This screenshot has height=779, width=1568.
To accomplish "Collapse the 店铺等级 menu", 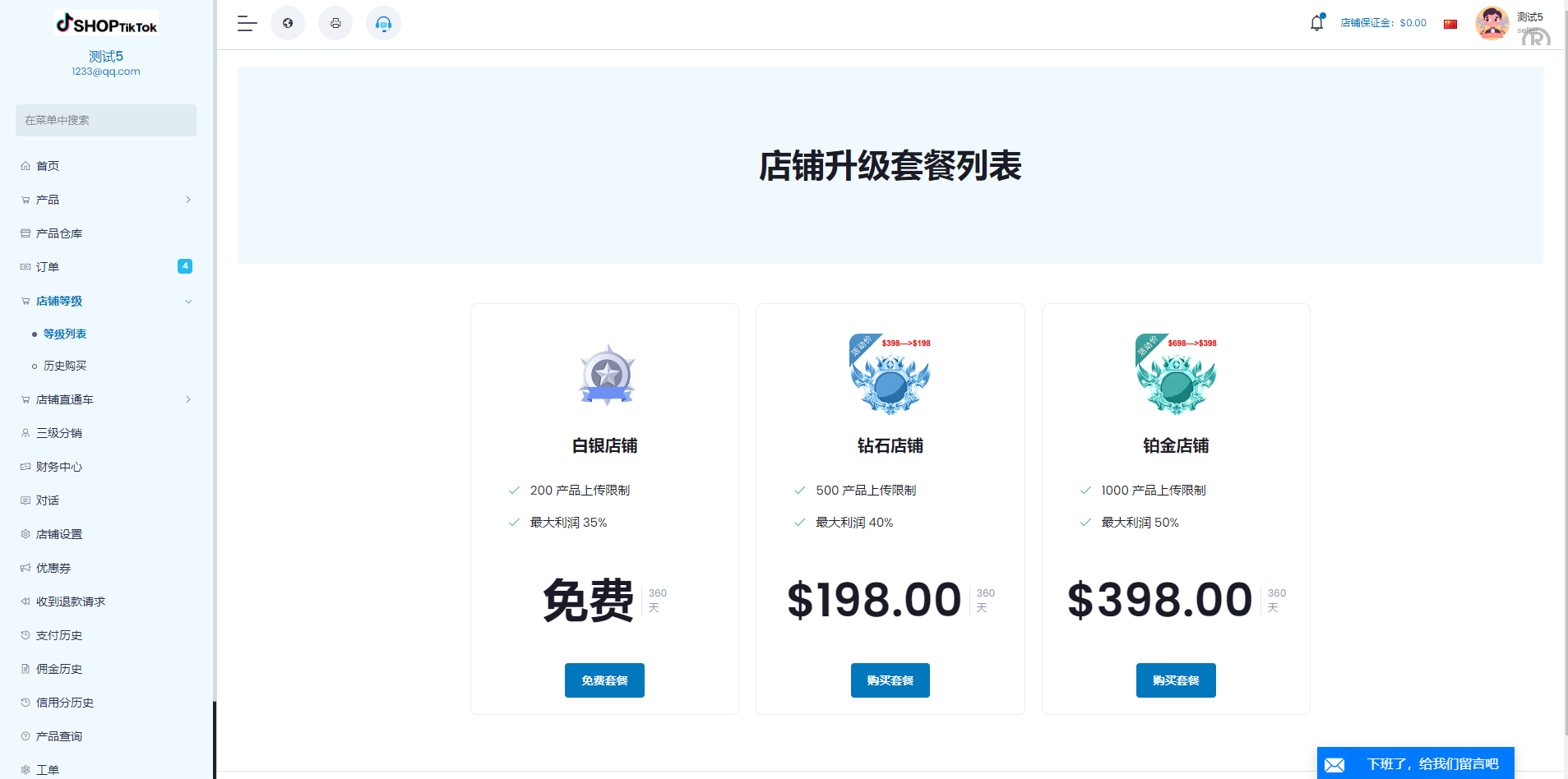I will click(188, 301).
